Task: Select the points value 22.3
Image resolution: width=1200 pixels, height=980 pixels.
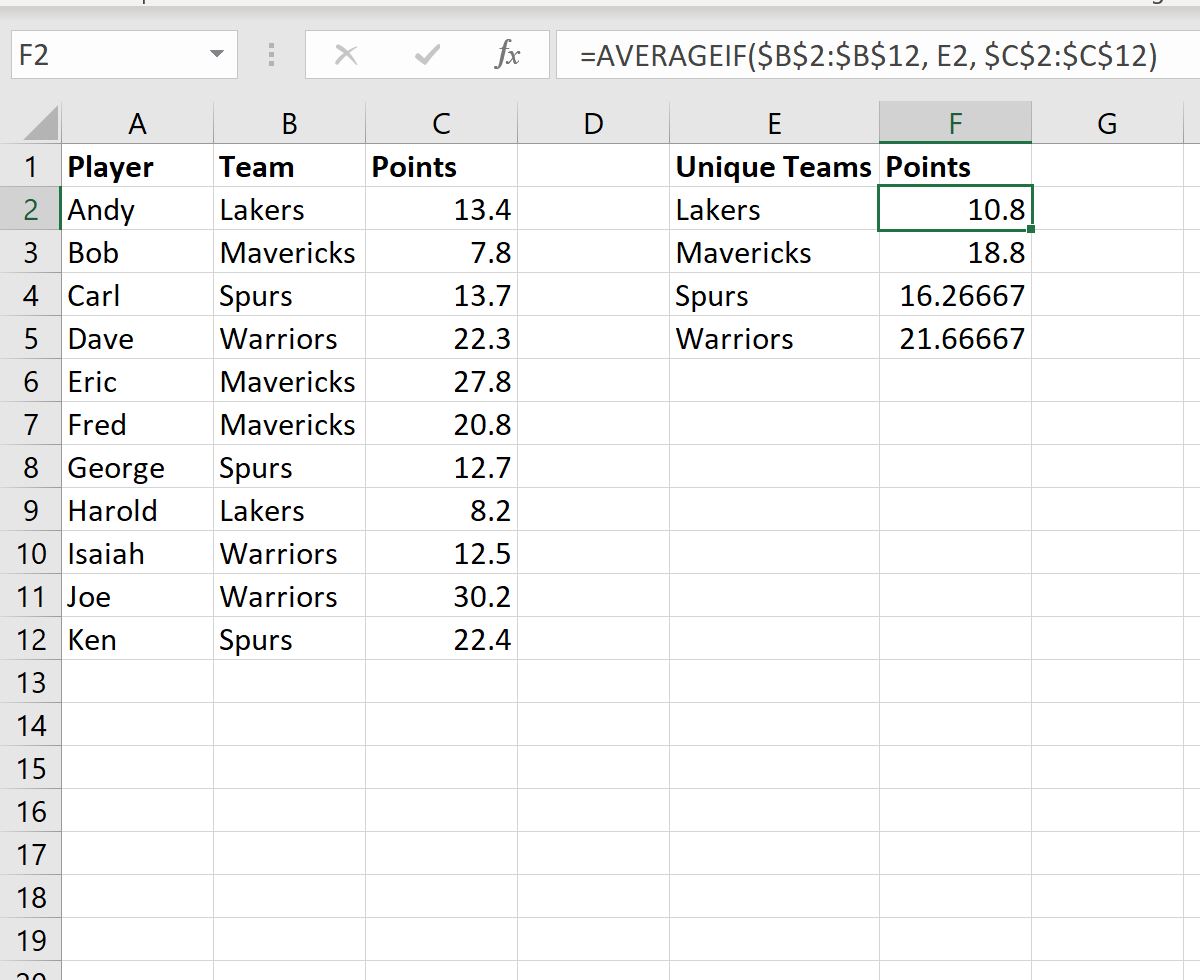Action: click(x=441, y=339)
